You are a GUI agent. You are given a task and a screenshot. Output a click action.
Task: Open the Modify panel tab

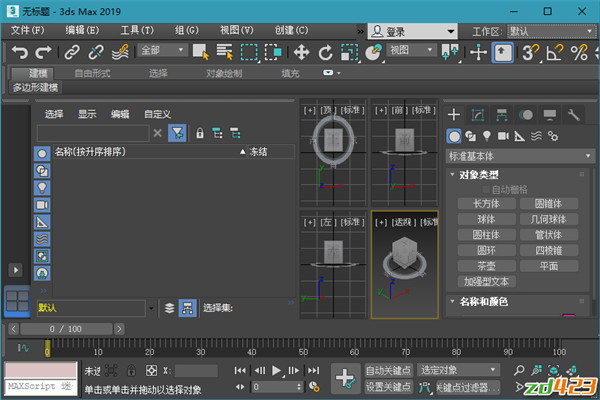(478, 114)
